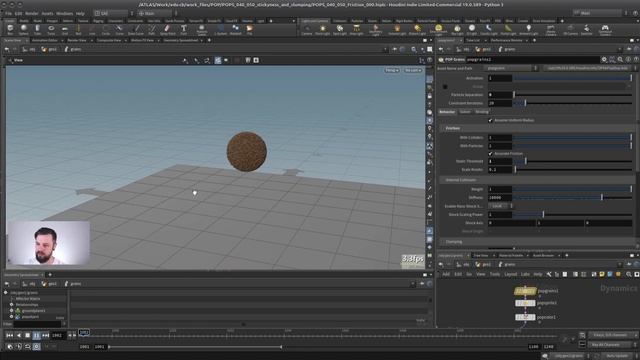The height and width of the screenshot is (360, 640).
Task: Select the File shelf tool
Action: [249, 29]
